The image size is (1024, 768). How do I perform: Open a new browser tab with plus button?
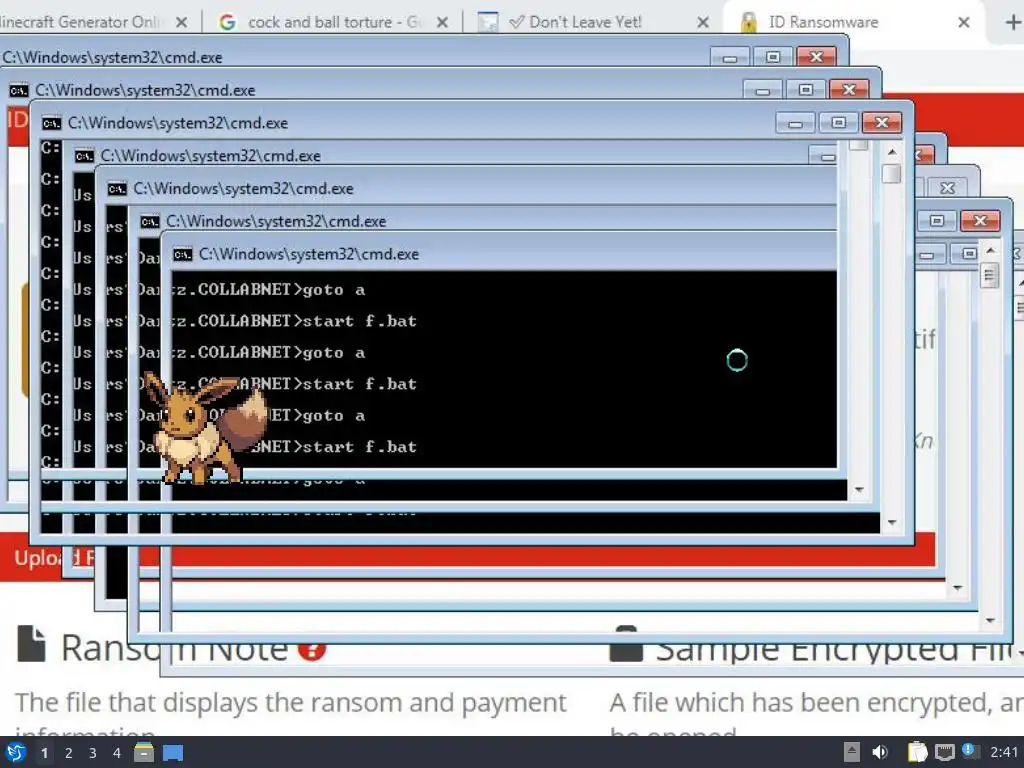pyautogui.click(x=1012, y=22)
